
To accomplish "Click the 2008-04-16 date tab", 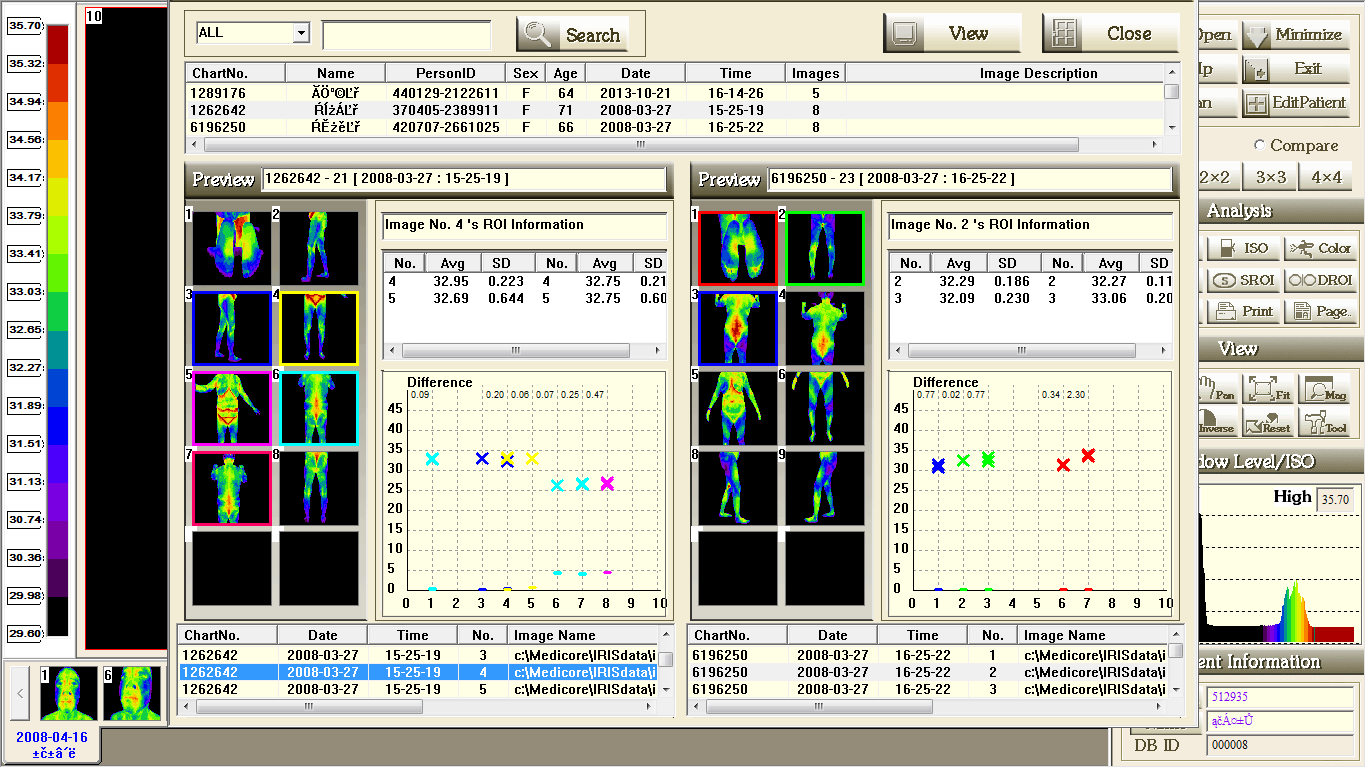I will coord(52,744).
